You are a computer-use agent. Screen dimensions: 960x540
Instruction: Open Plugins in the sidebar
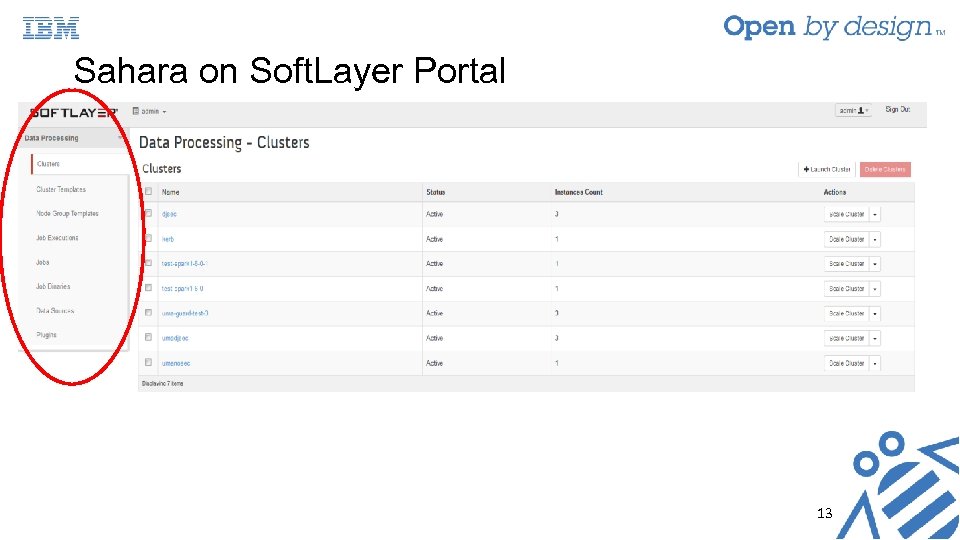[x=46, y=335]
